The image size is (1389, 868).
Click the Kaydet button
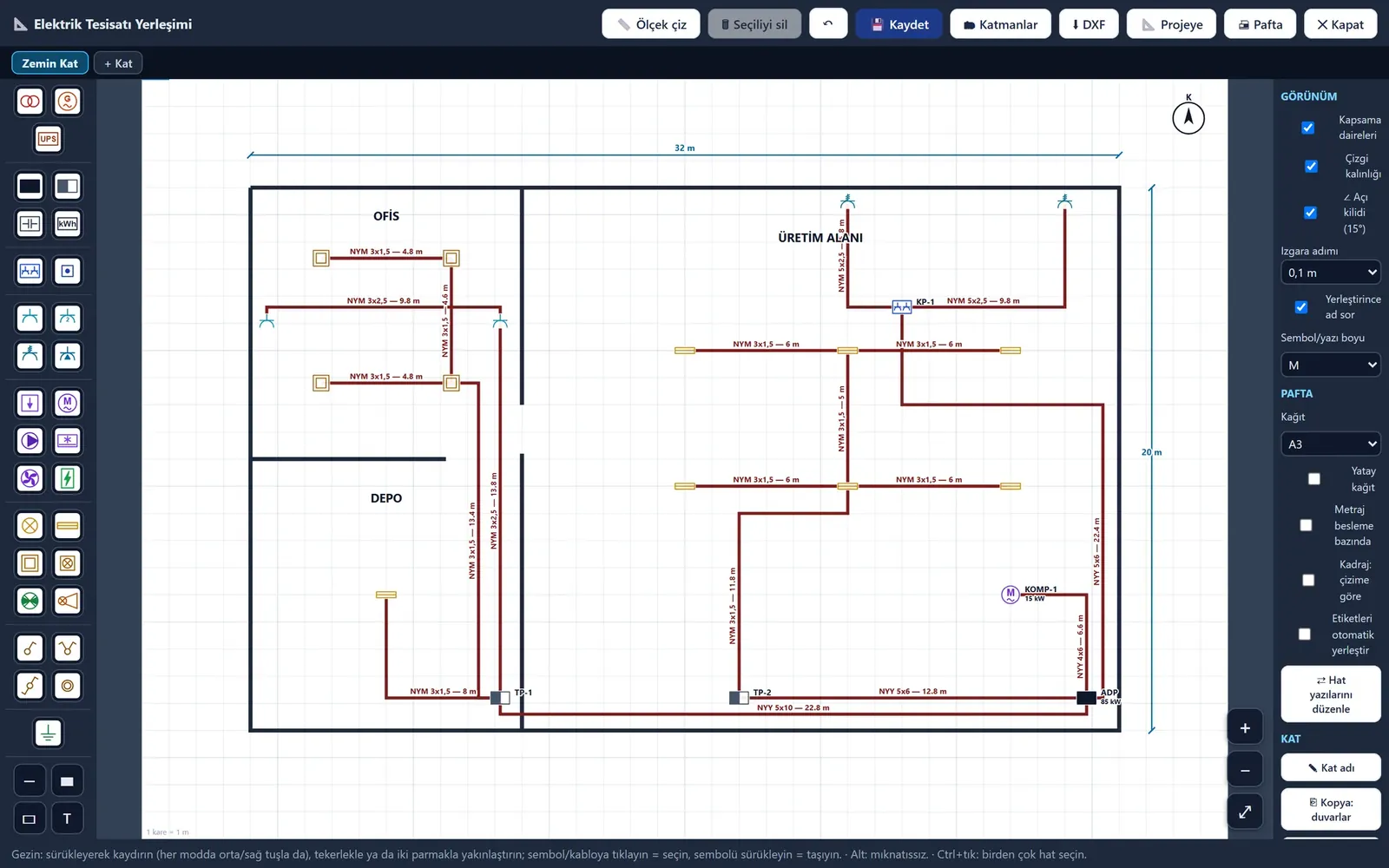(x=899, y=24)
